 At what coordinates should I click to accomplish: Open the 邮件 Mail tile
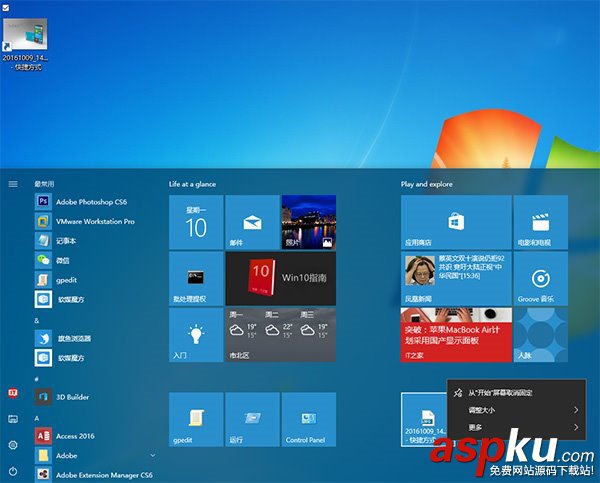point(252,222)
